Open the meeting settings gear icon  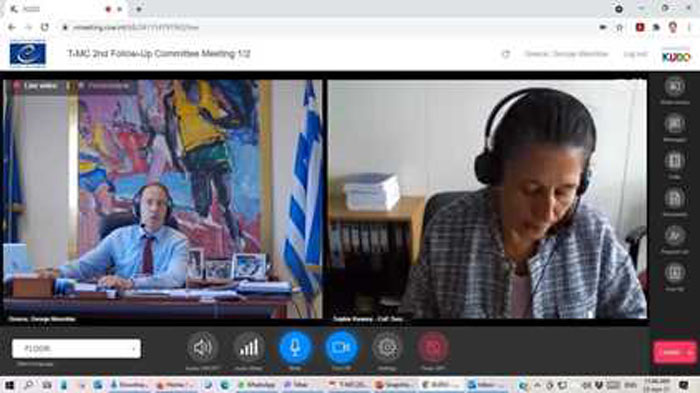click(x=387, y=347)
